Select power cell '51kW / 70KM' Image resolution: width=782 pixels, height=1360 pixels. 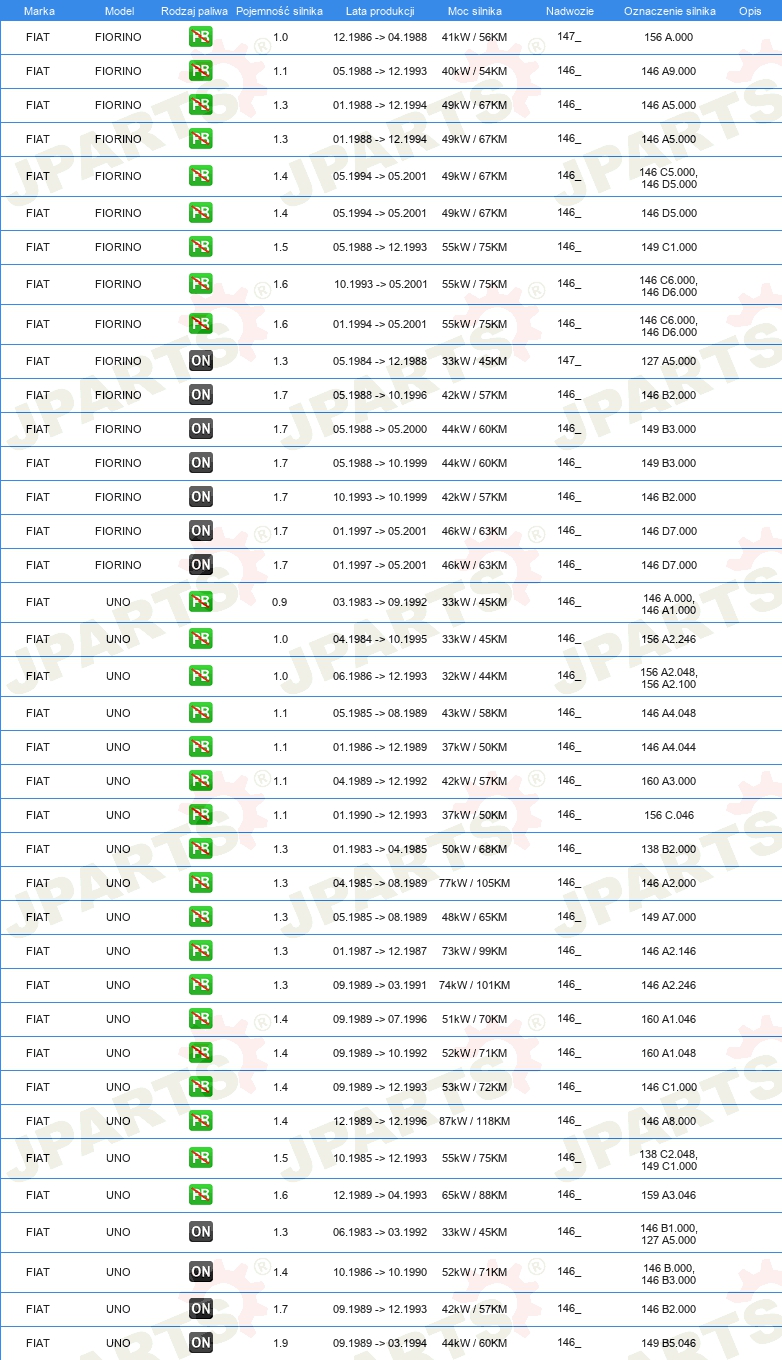475,1019
